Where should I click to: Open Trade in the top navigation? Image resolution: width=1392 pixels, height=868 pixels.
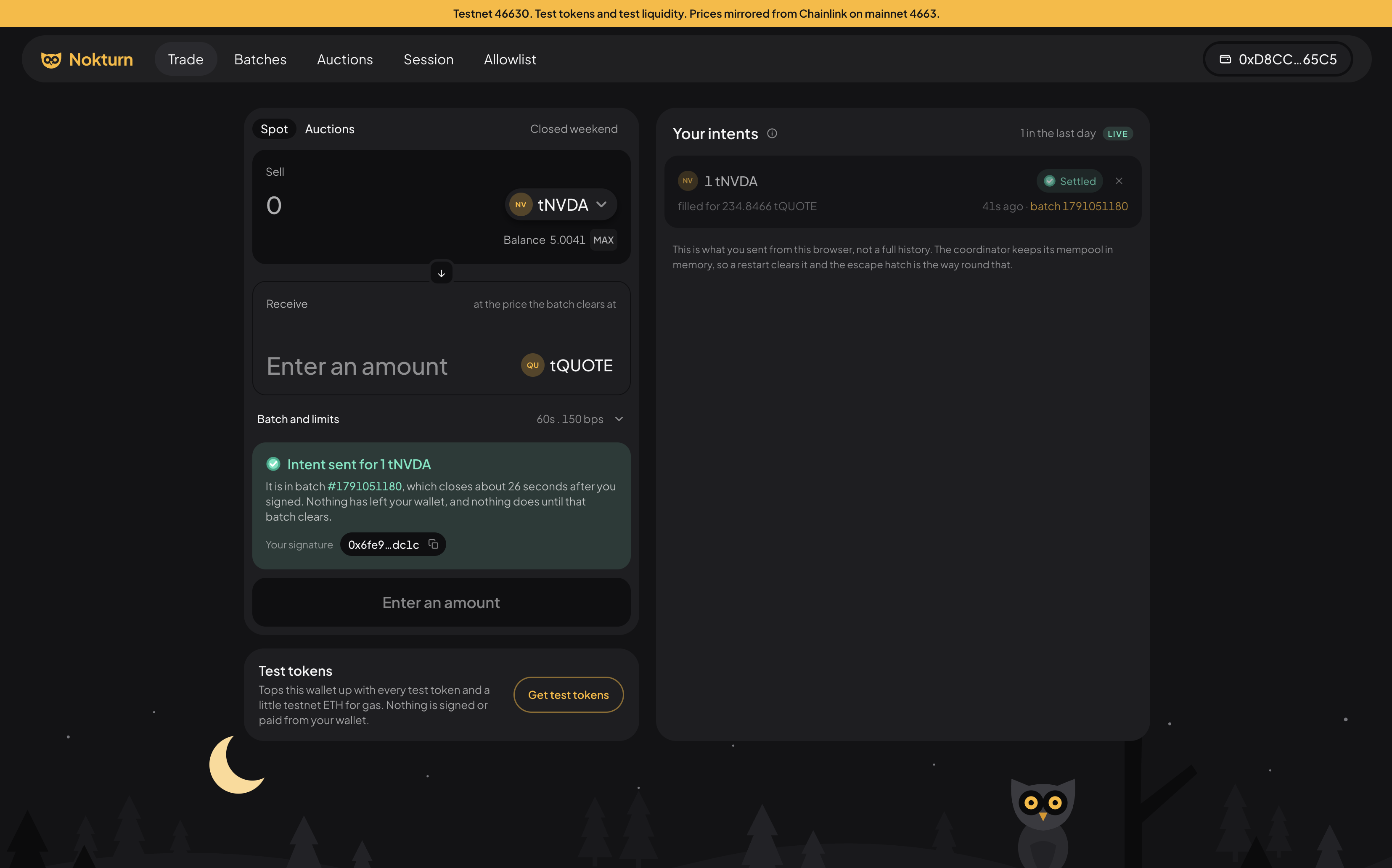click(185, 59)
